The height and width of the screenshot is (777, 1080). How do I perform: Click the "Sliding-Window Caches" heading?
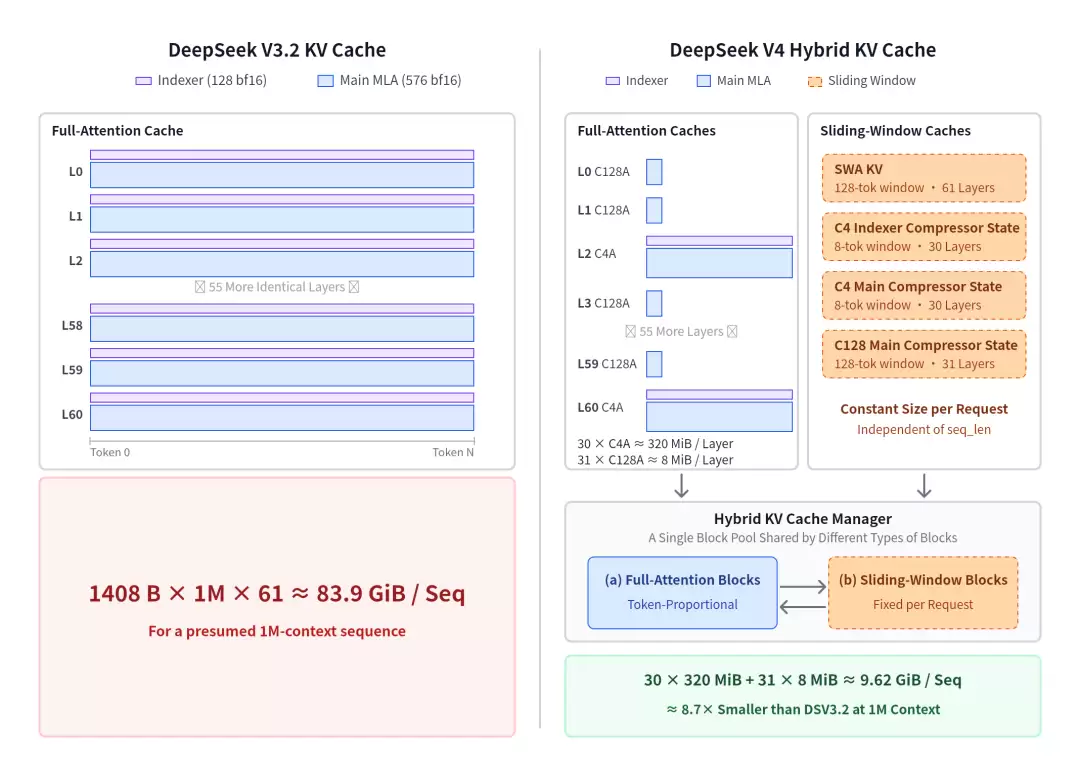point(895,130)
